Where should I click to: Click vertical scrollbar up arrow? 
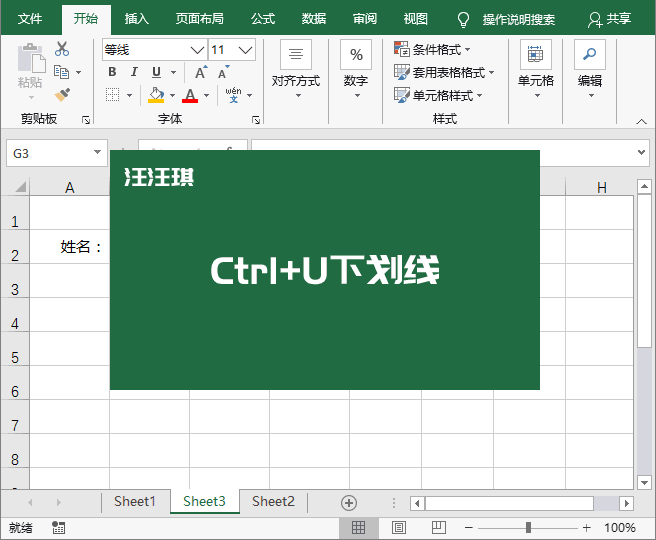(x=644, y=186)
